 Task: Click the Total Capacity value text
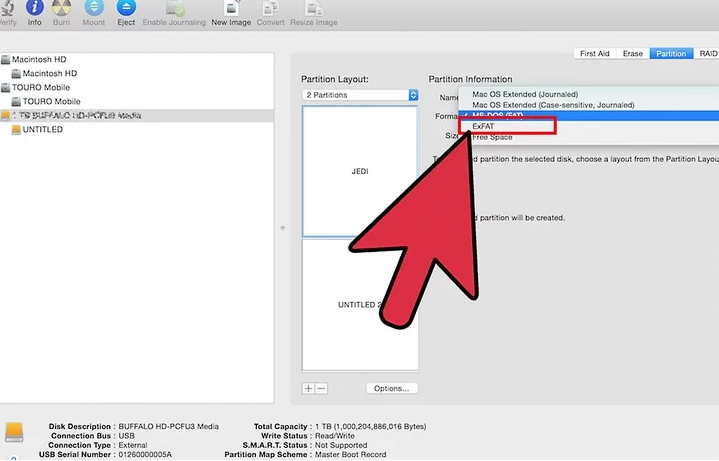click(371, 427)
